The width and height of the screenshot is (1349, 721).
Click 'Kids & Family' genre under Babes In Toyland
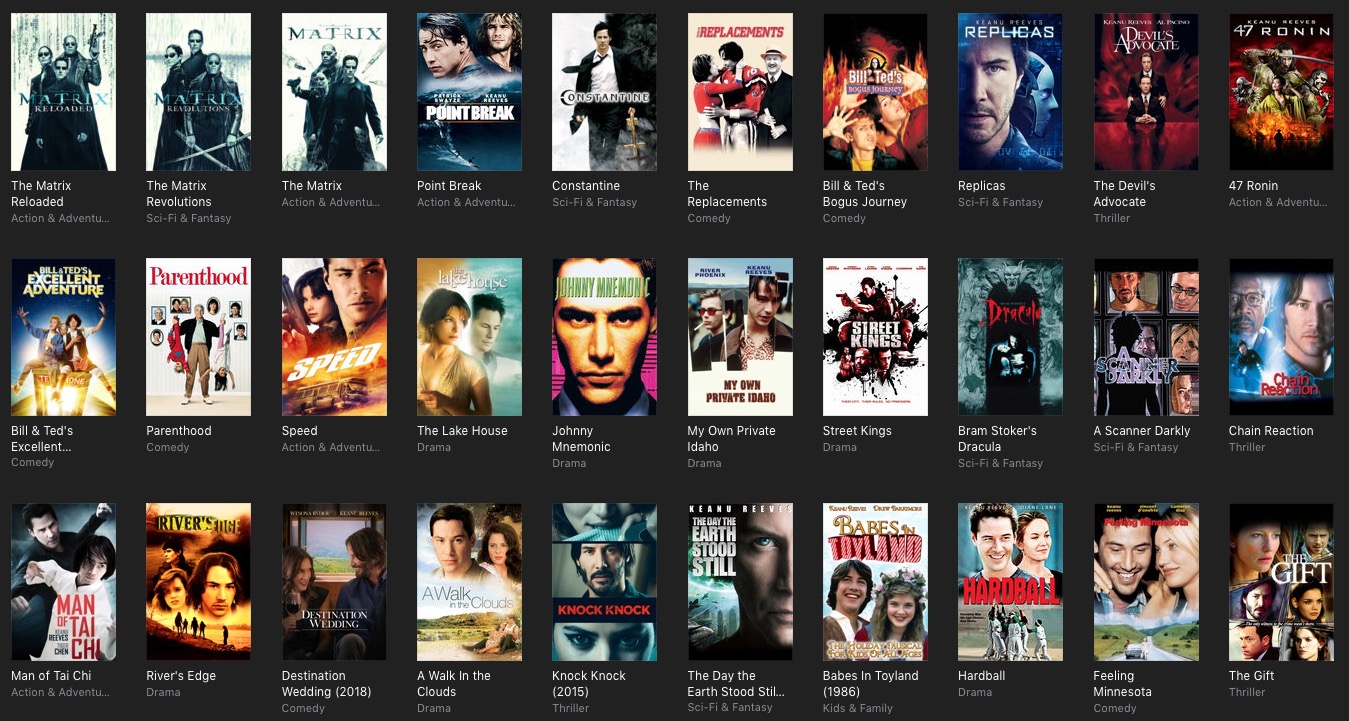(858, 708)
